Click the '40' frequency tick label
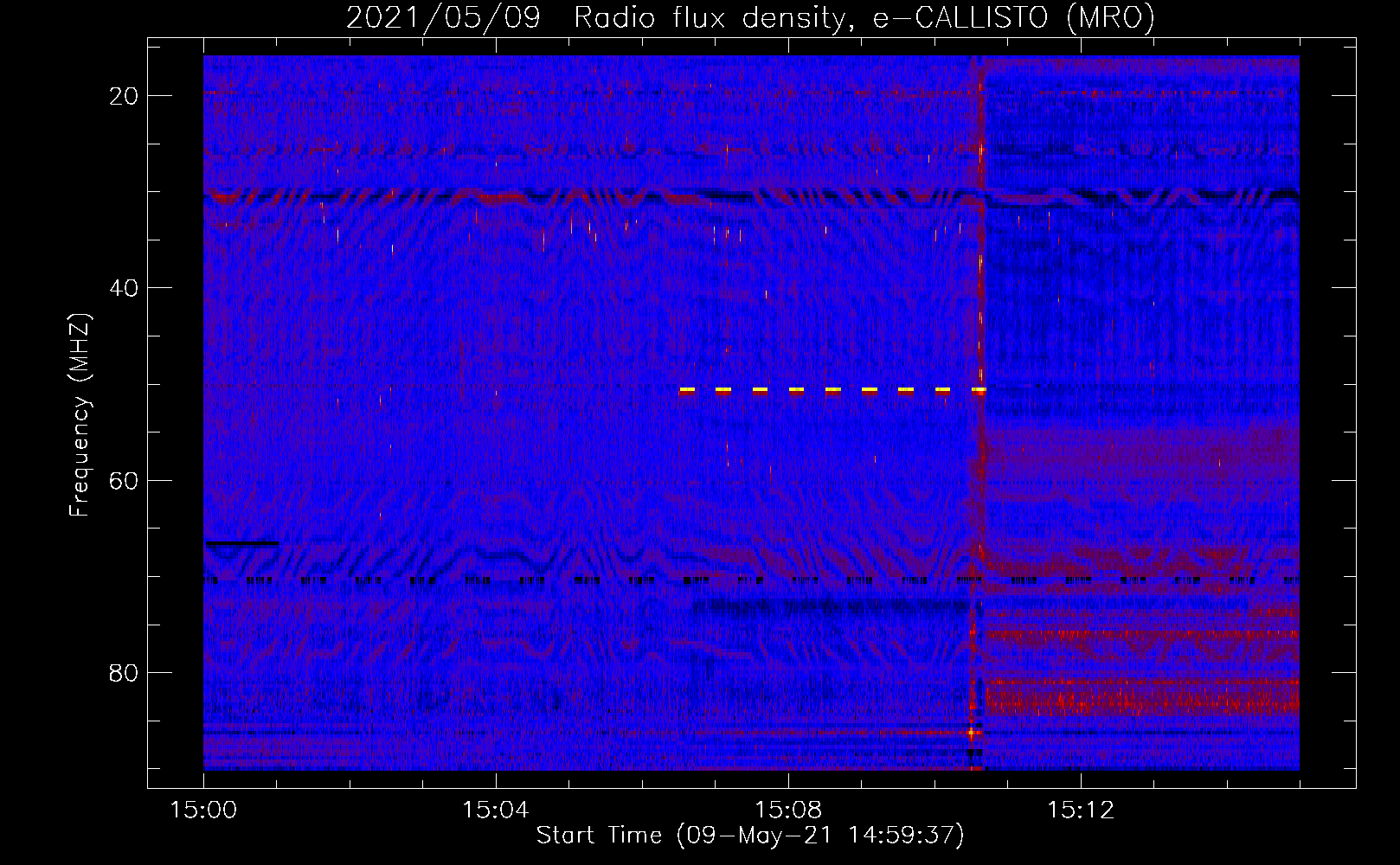 (125, 288)
